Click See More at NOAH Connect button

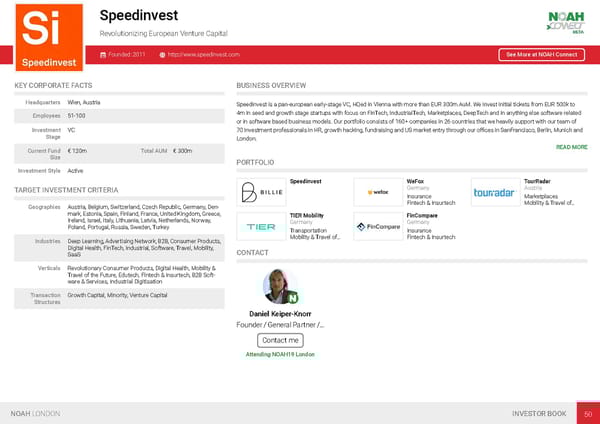tap(541, 54)
